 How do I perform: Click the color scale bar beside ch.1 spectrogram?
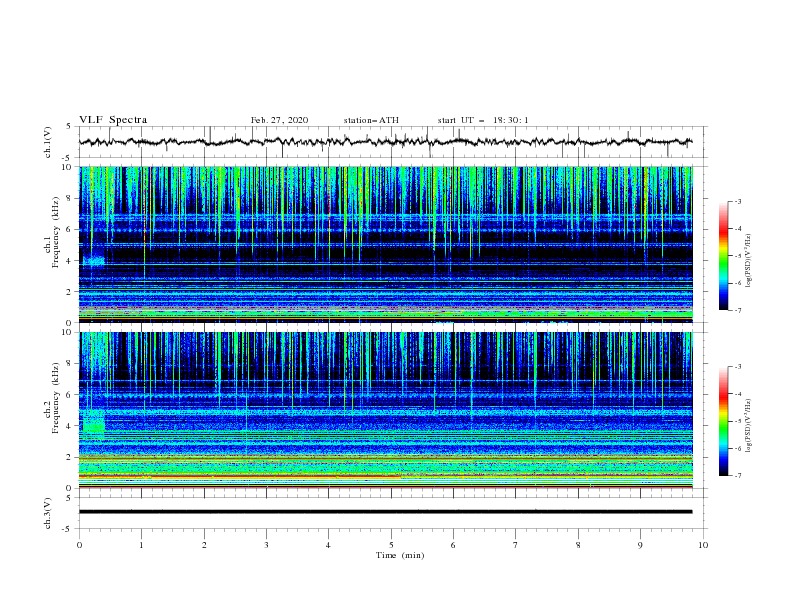(724, 256)
